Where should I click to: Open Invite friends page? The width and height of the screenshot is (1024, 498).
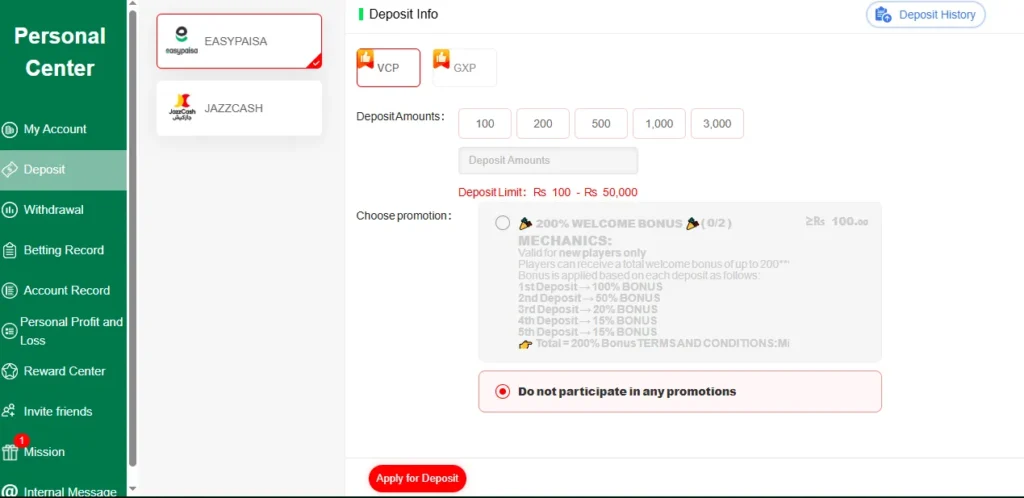tap(63, 411)
